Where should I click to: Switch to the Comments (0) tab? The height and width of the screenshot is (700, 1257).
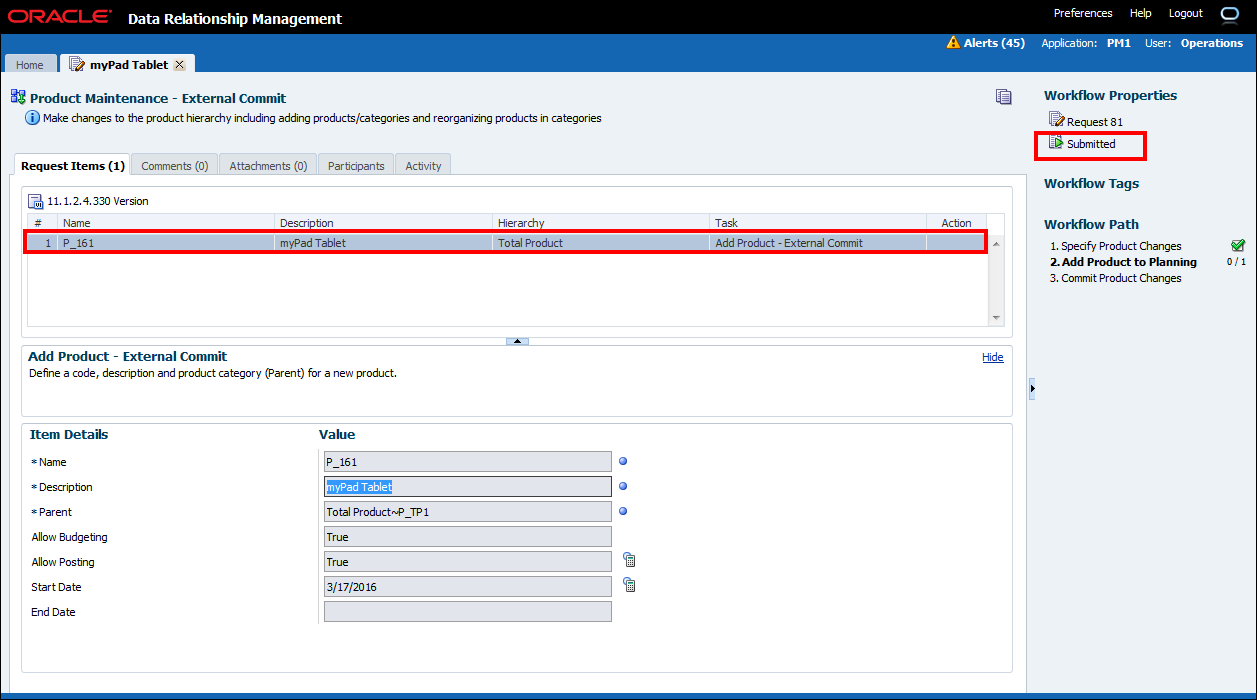click(x=175, y=166)
